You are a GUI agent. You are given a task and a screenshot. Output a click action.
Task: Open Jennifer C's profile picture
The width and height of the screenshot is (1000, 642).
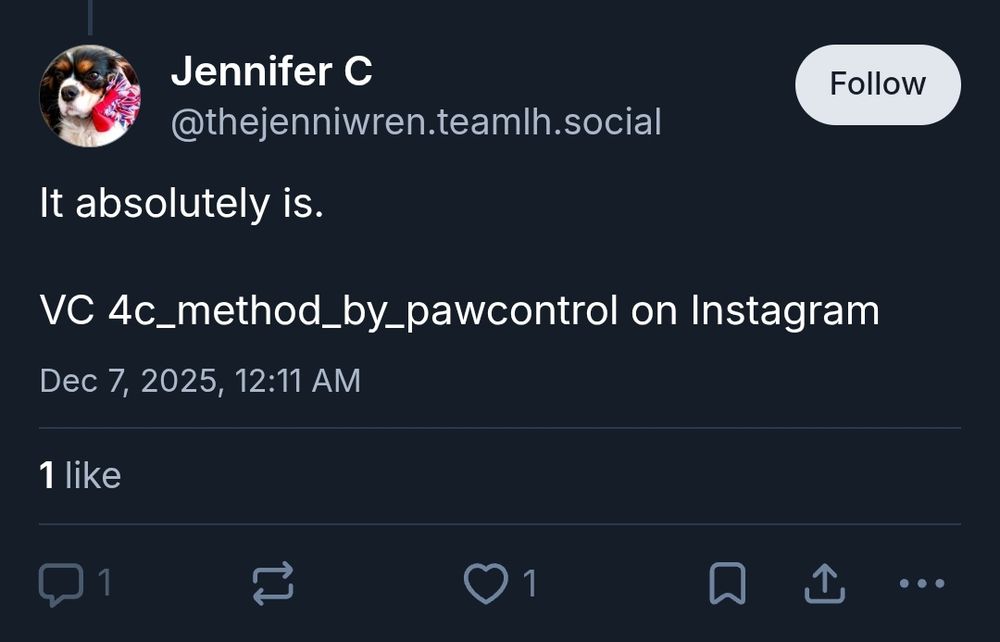[x=90, y=90]
